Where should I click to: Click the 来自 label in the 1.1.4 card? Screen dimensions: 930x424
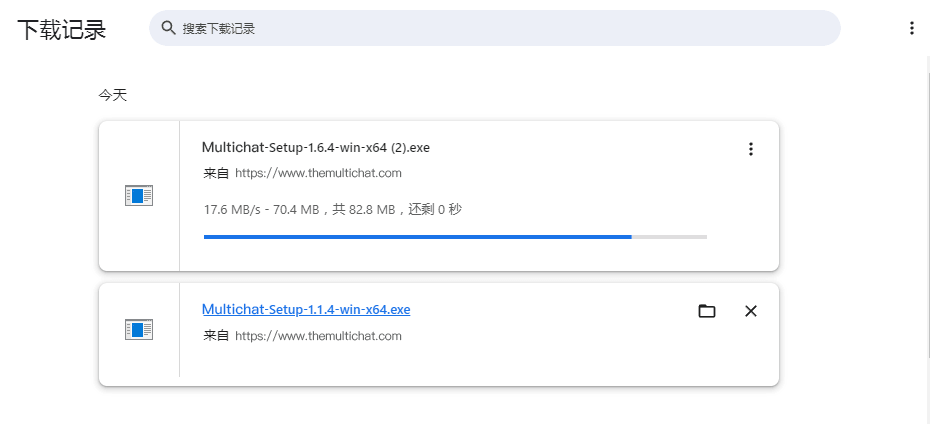click(x=216, y=336)
